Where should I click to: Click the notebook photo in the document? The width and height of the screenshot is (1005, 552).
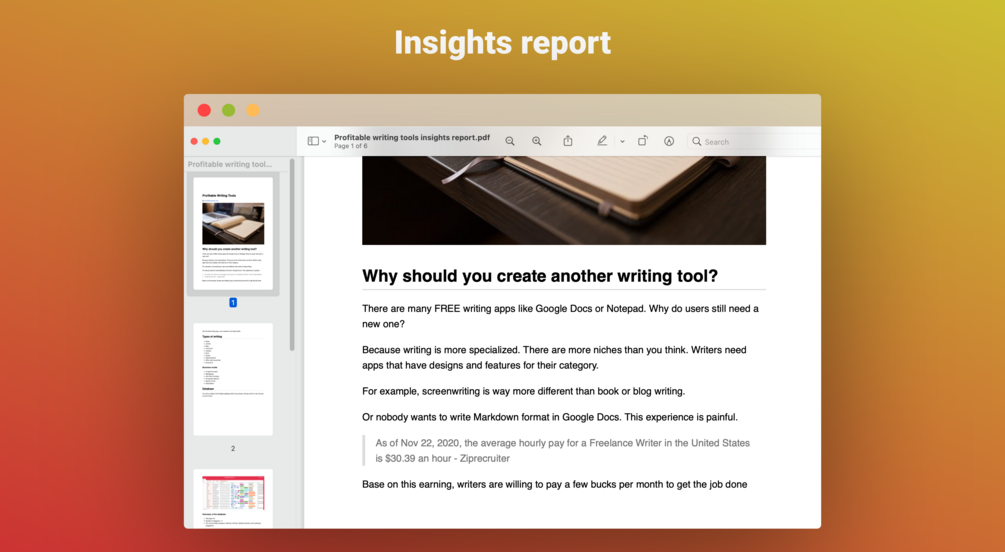coord(564,200)
